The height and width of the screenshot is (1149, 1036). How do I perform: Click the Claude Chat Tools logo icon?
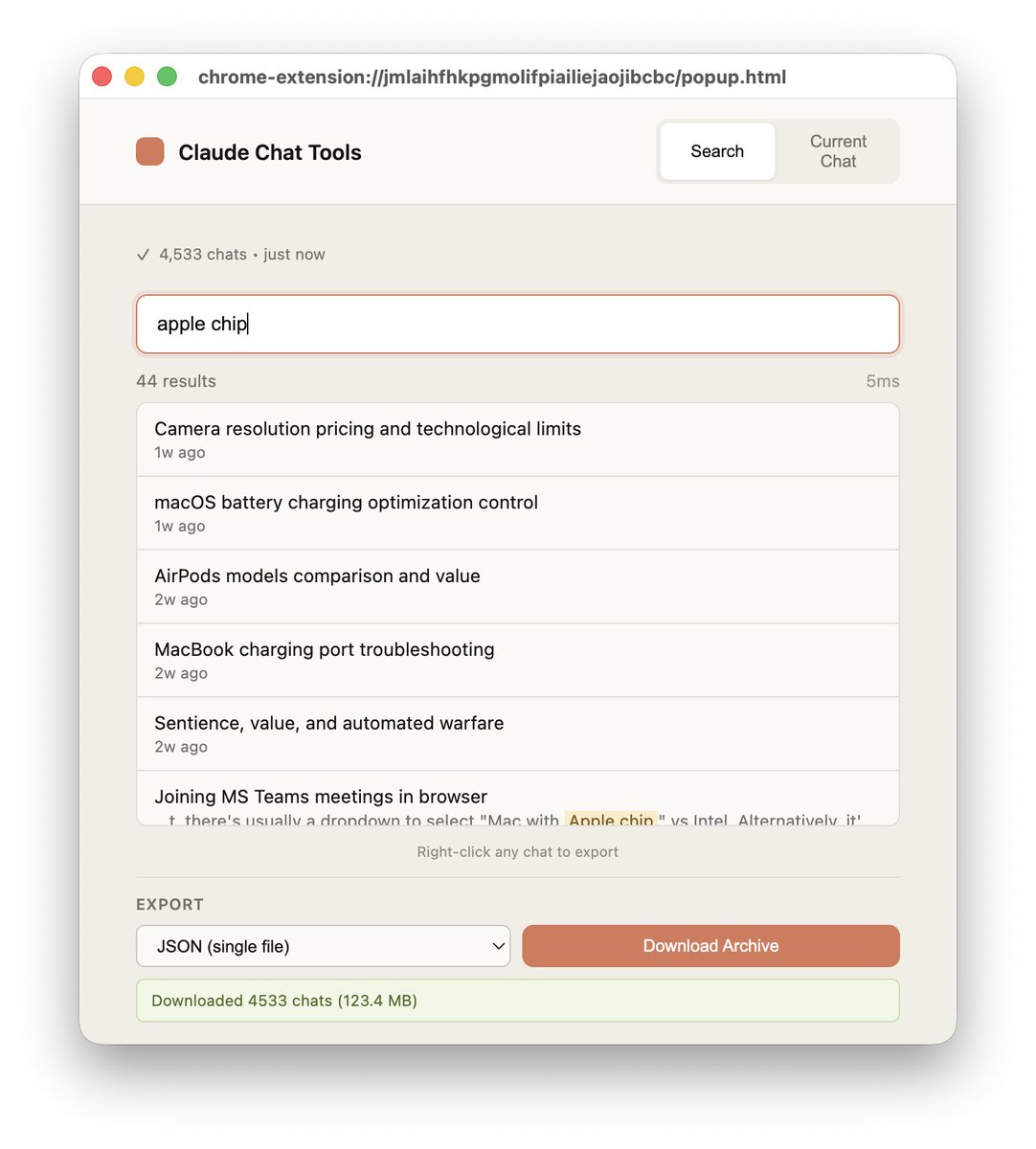point(149,151)
